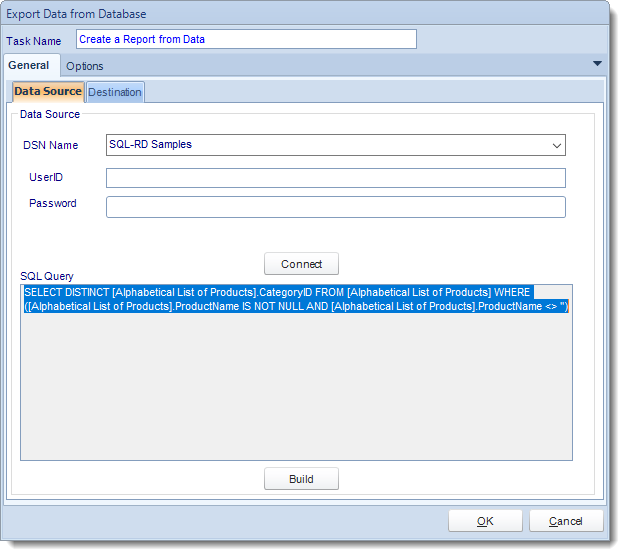Click the Data Source group box caption
625x556 pixels.
click(50, 114)
